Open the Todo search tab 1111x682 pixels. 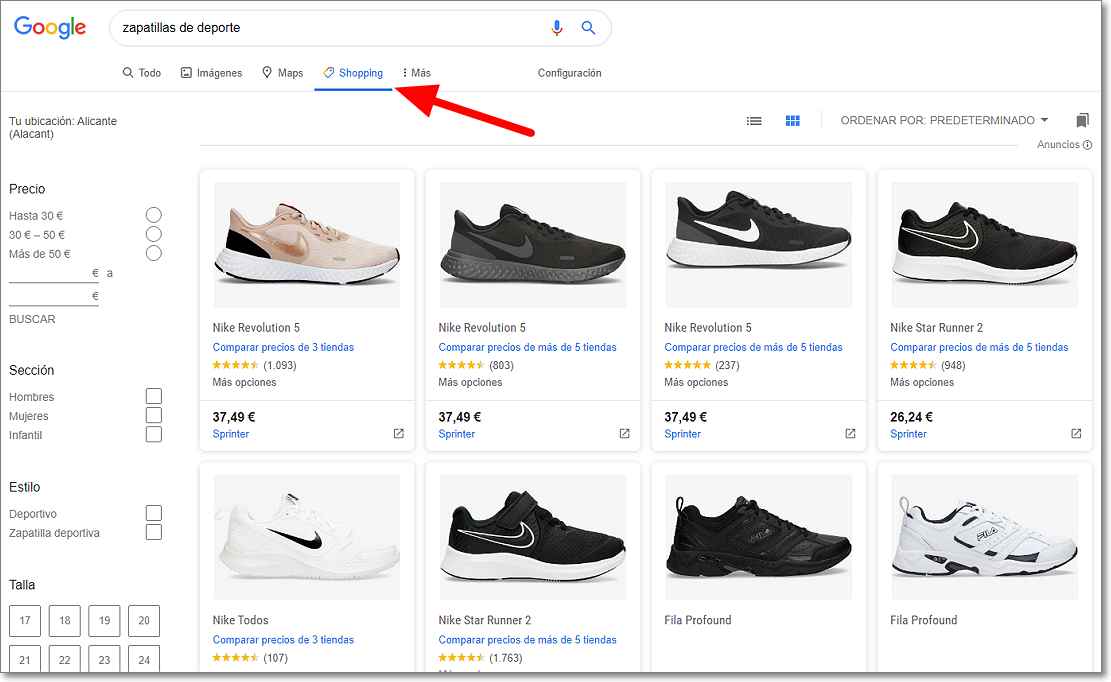coord(142,73)
